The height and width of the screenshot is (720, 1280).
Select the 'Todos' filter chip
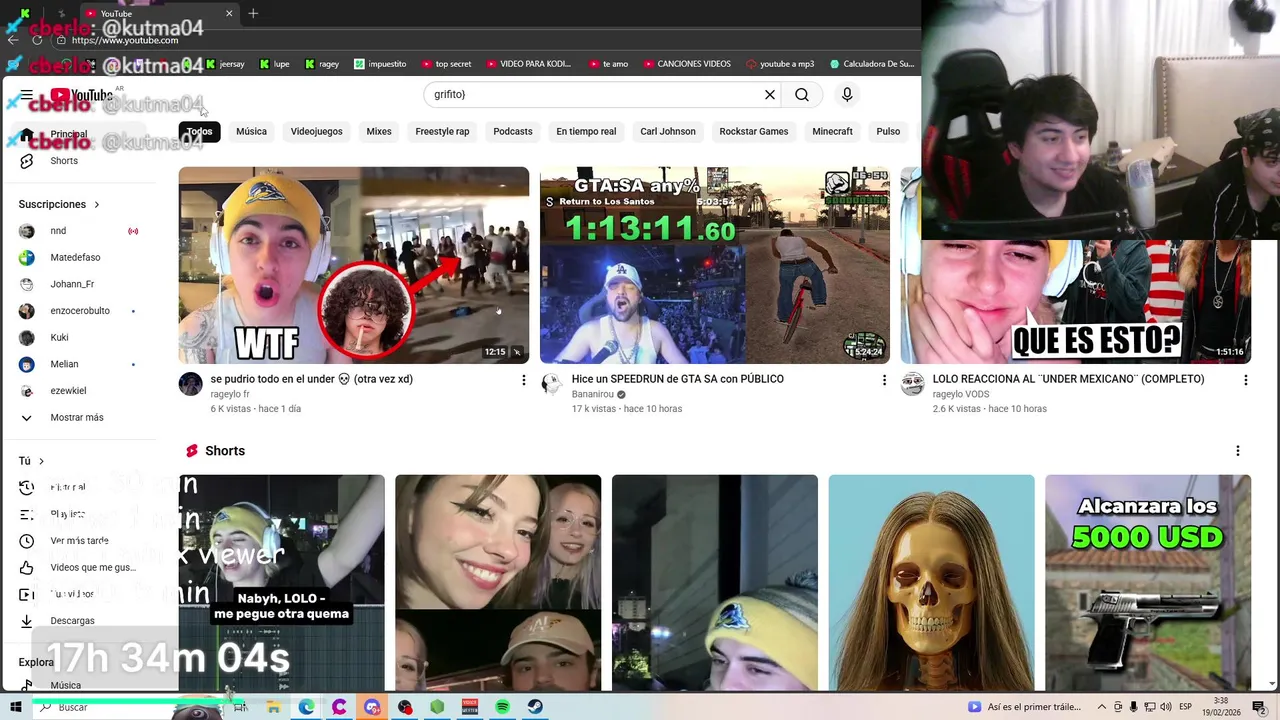point(199,132)
